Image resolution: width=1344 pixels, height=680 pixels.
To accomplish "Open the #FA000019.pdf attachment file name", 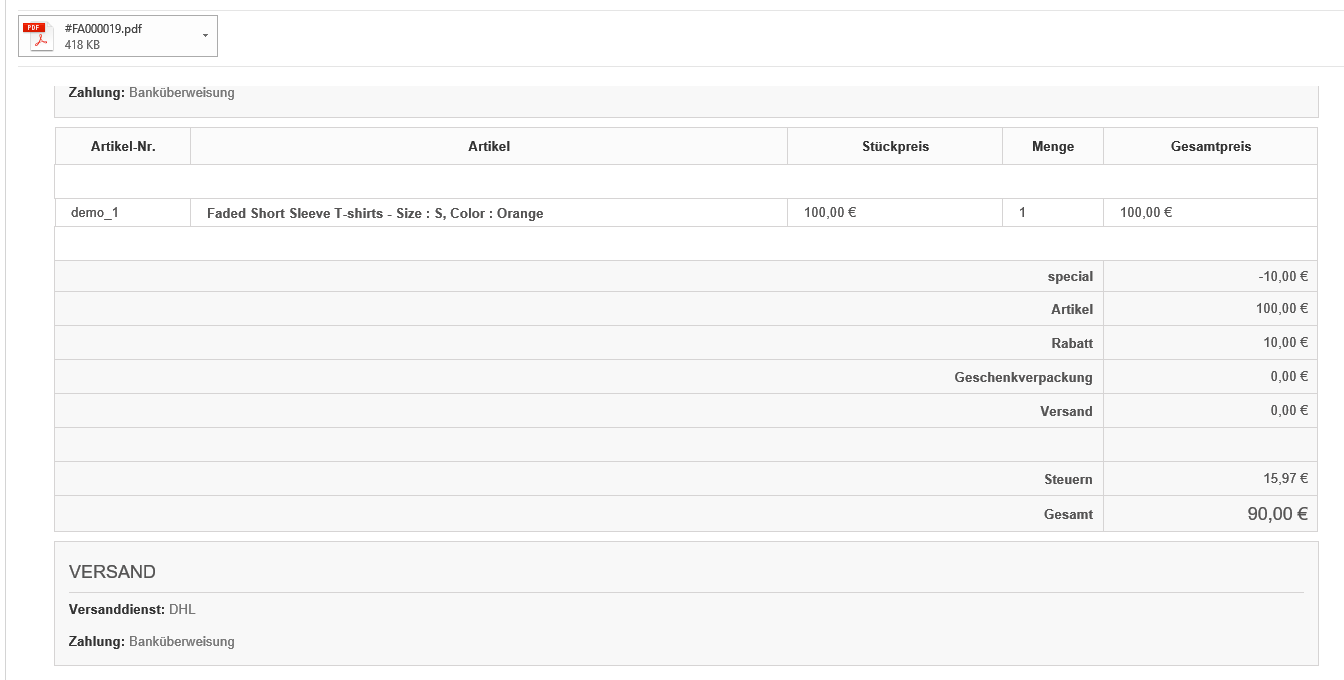I will pyautogui.click(x=103, y=29).
